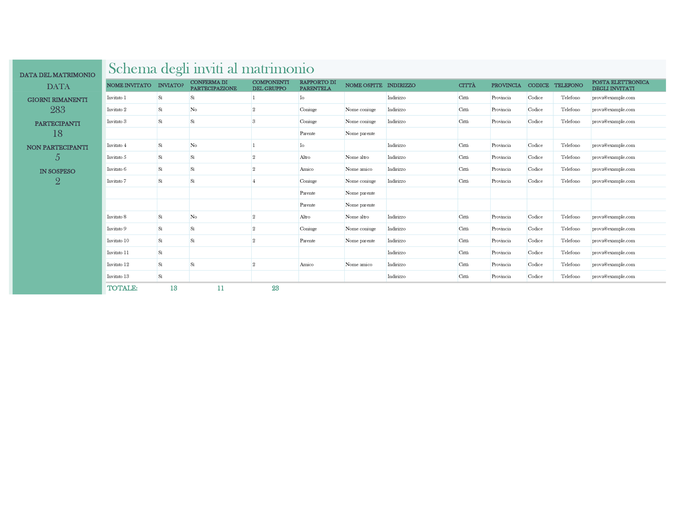Click the value 283 for remaining days

coord(58,110)
